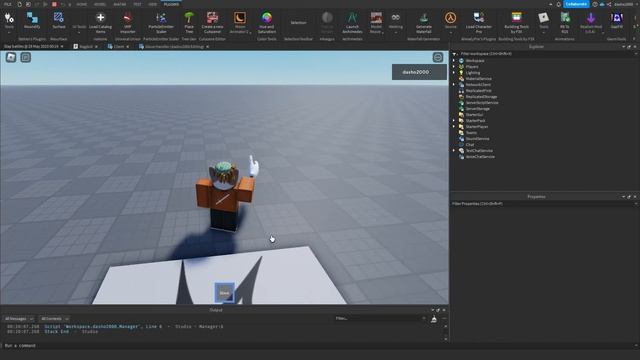Click the Stare button in the viewport
Viewport: 640px width, 360px height.
tap(224, 293)
